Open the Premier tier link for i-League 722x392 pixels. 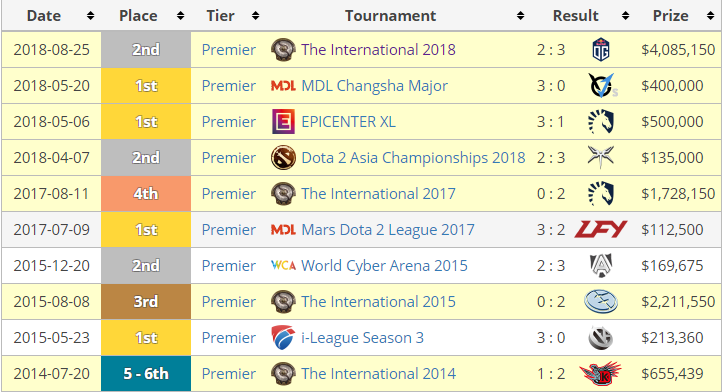[228, 338]
